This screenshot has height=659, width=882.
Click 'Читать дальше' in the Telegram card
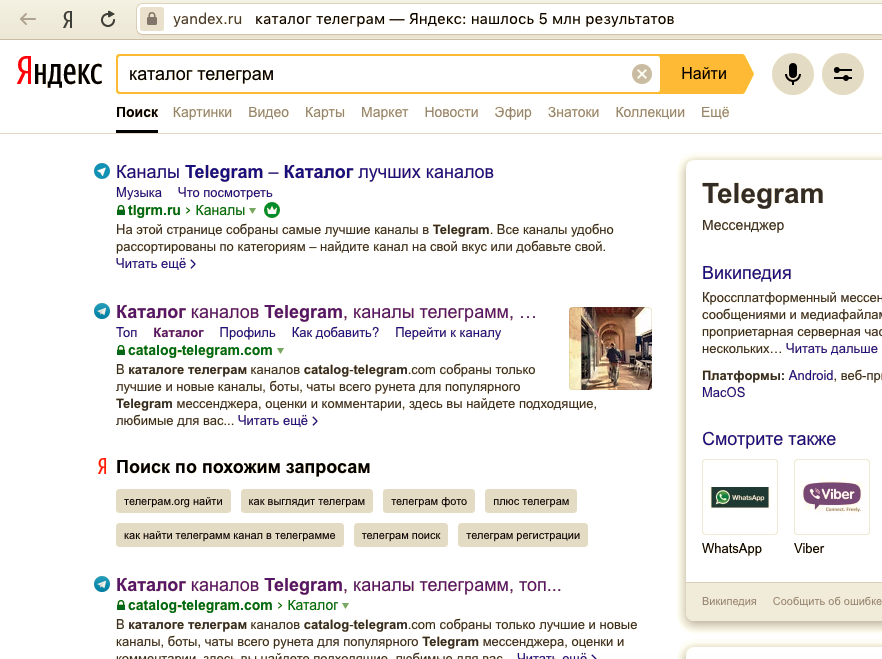coord(831,349)
